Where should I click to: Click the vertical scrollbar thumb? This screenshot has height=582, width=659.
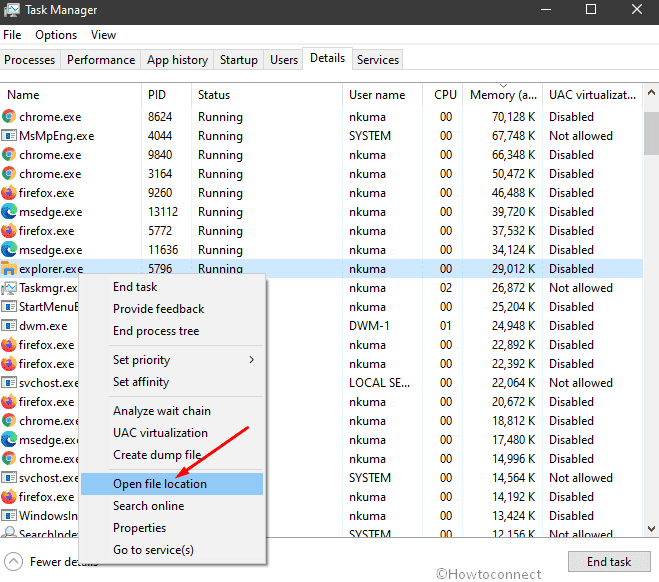651,134
